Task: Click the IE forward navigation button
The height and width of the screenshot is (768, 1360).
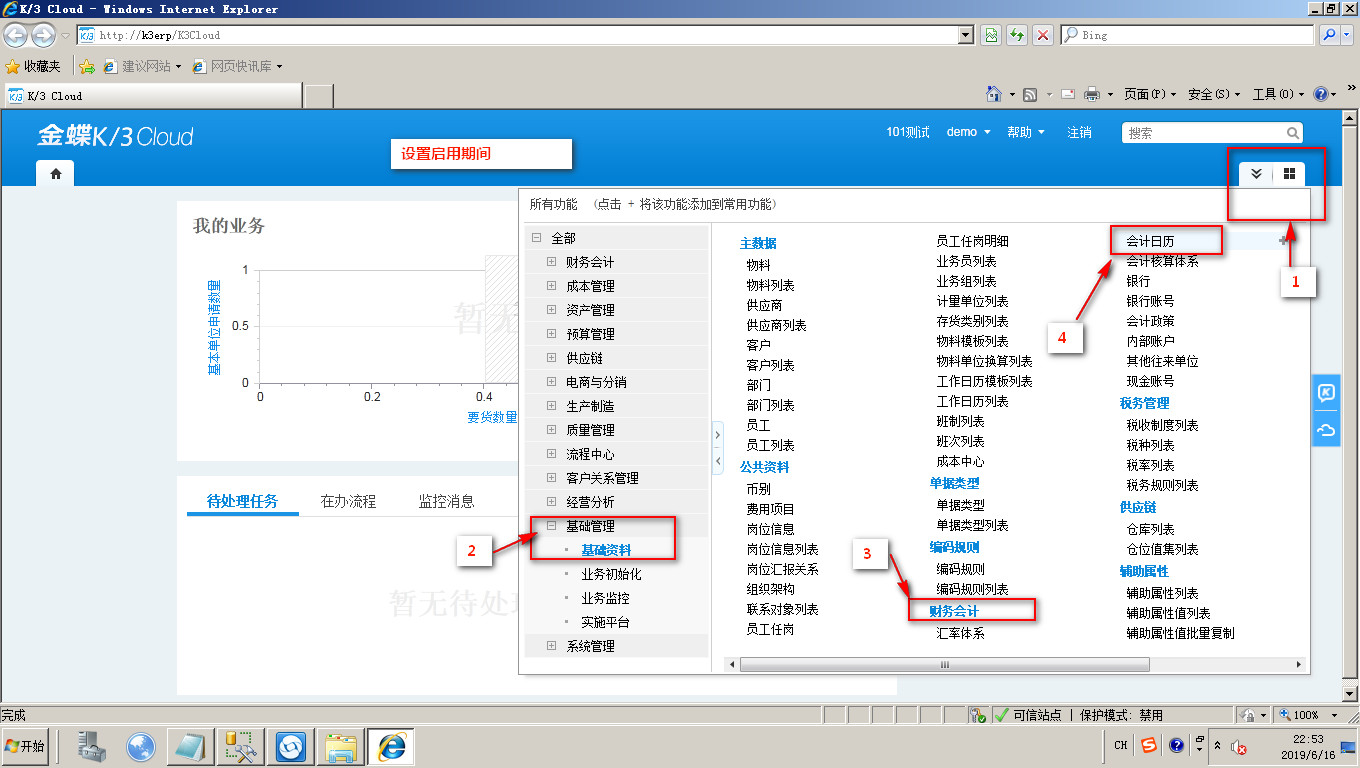Action: point(43,35)
